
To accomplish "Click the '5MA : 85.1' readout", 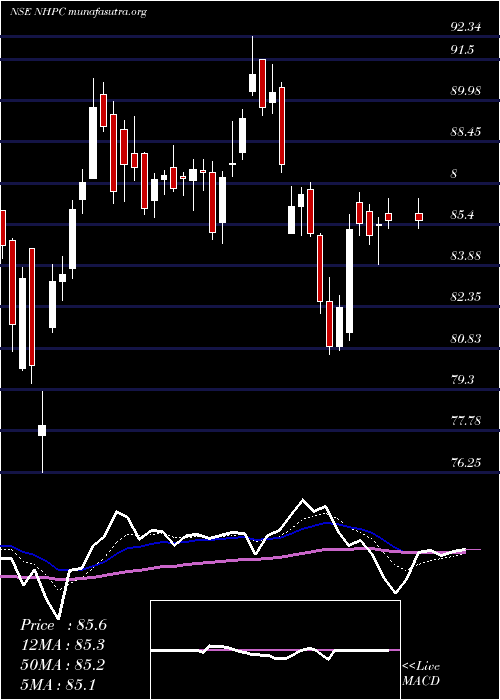I will pos(58,684).
